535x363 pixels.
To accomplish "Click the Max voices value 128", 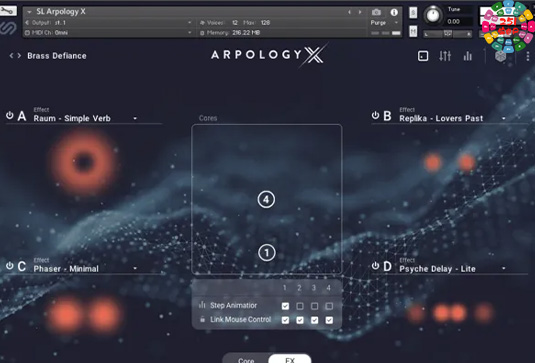I will [265, 23].
